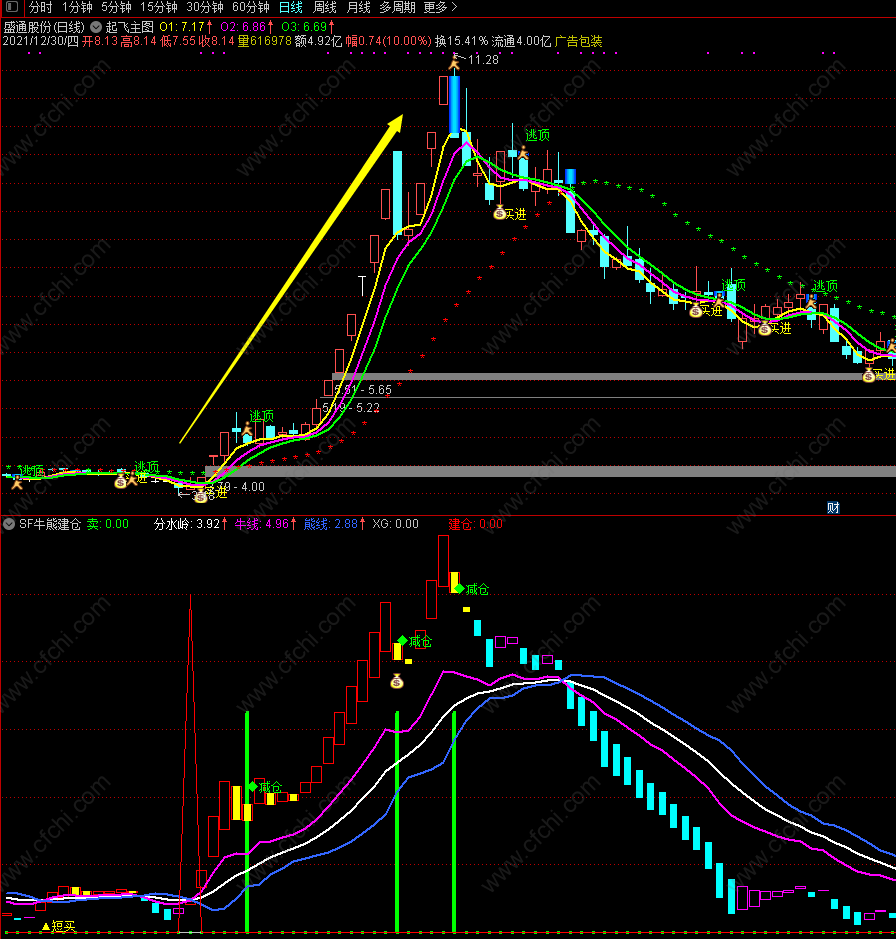896x939 pixels.
Task: Click the 起飞主图 indicator name
Action: tap(130, 27)
